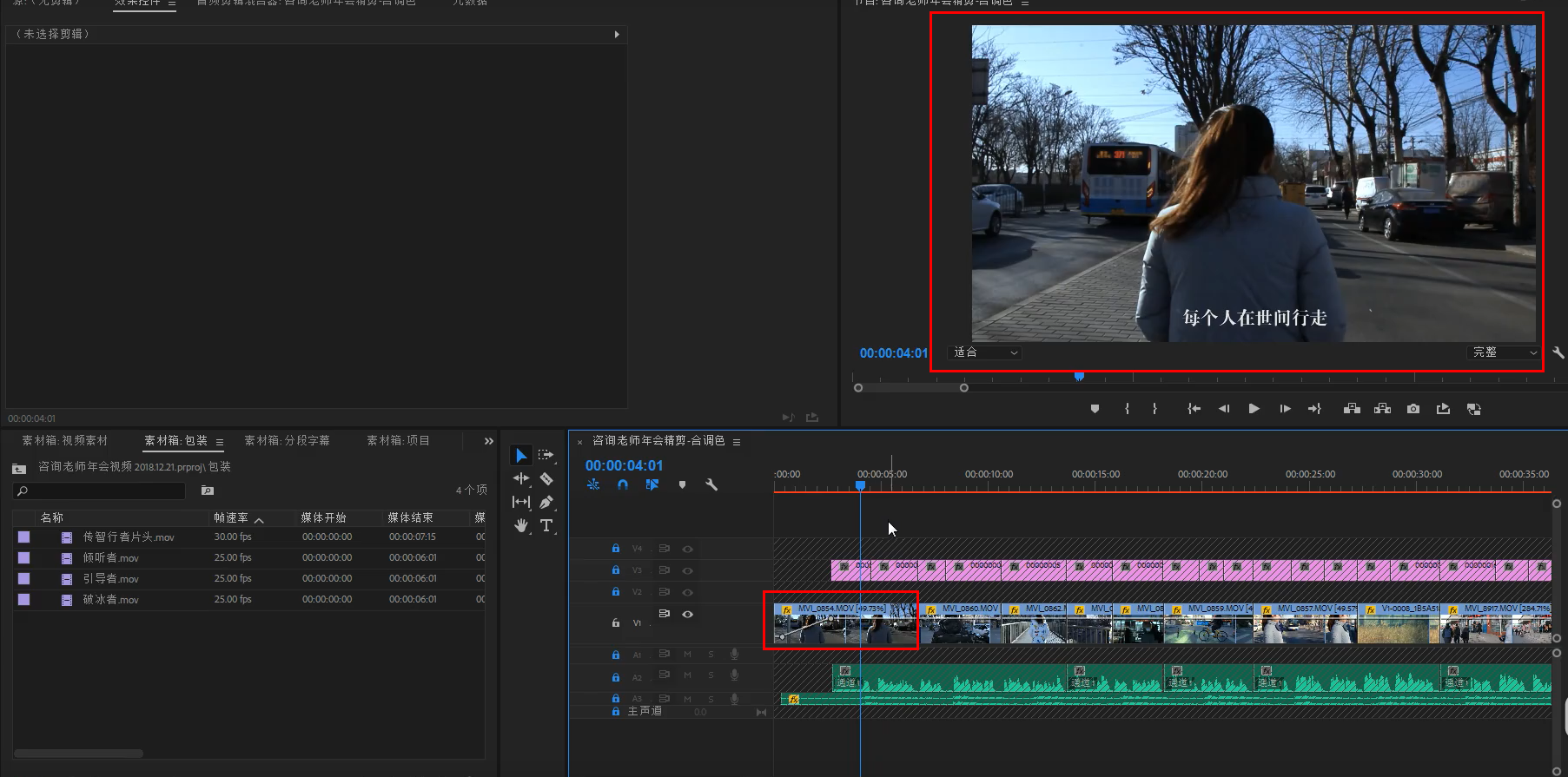Image resolution: width=1568 pixels, height=777 pixels.
Task: Select the Type tool
Action: coord(546,525)
